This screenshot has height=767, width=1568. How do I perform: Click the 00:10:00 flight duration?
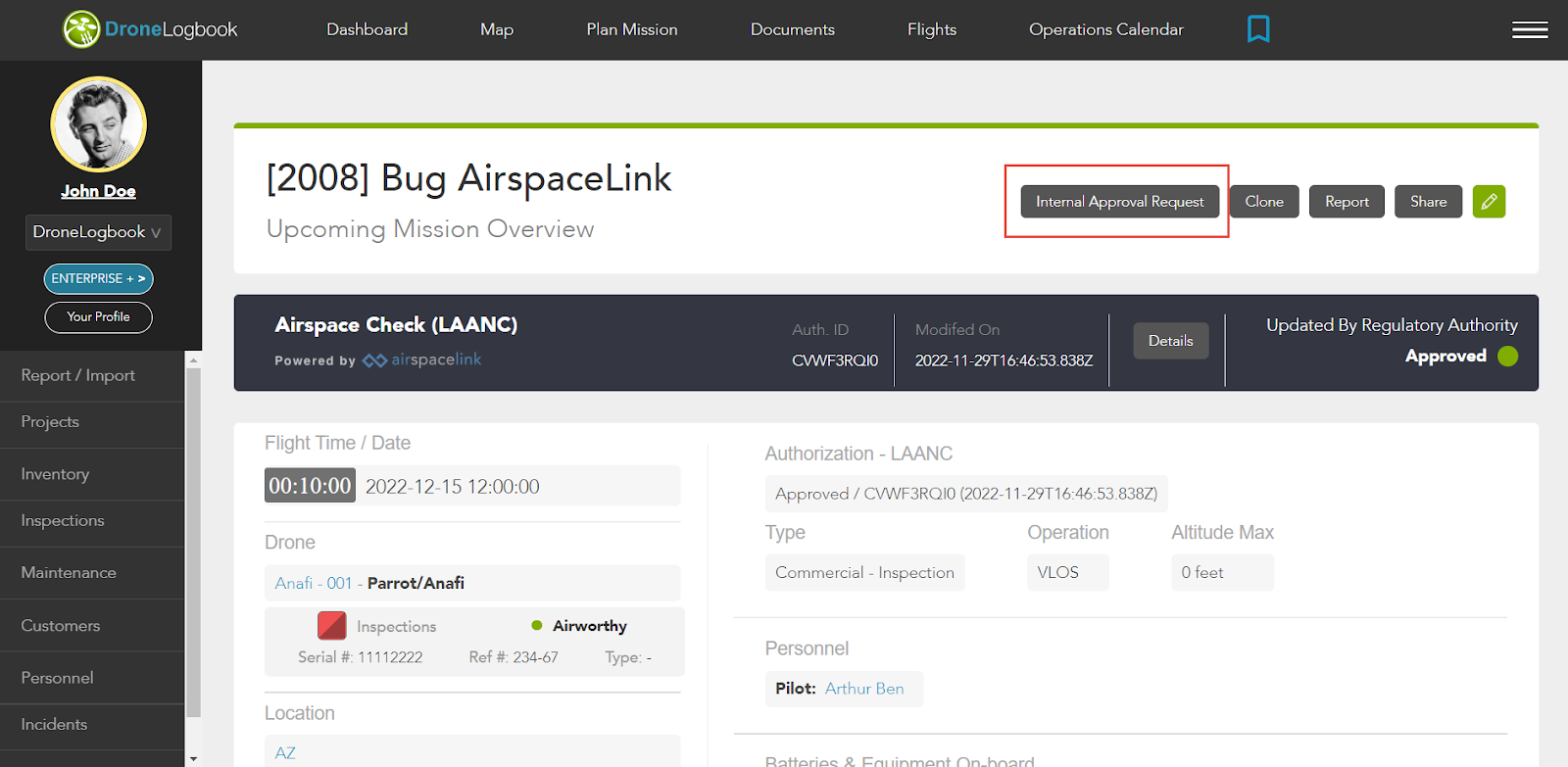310,486
